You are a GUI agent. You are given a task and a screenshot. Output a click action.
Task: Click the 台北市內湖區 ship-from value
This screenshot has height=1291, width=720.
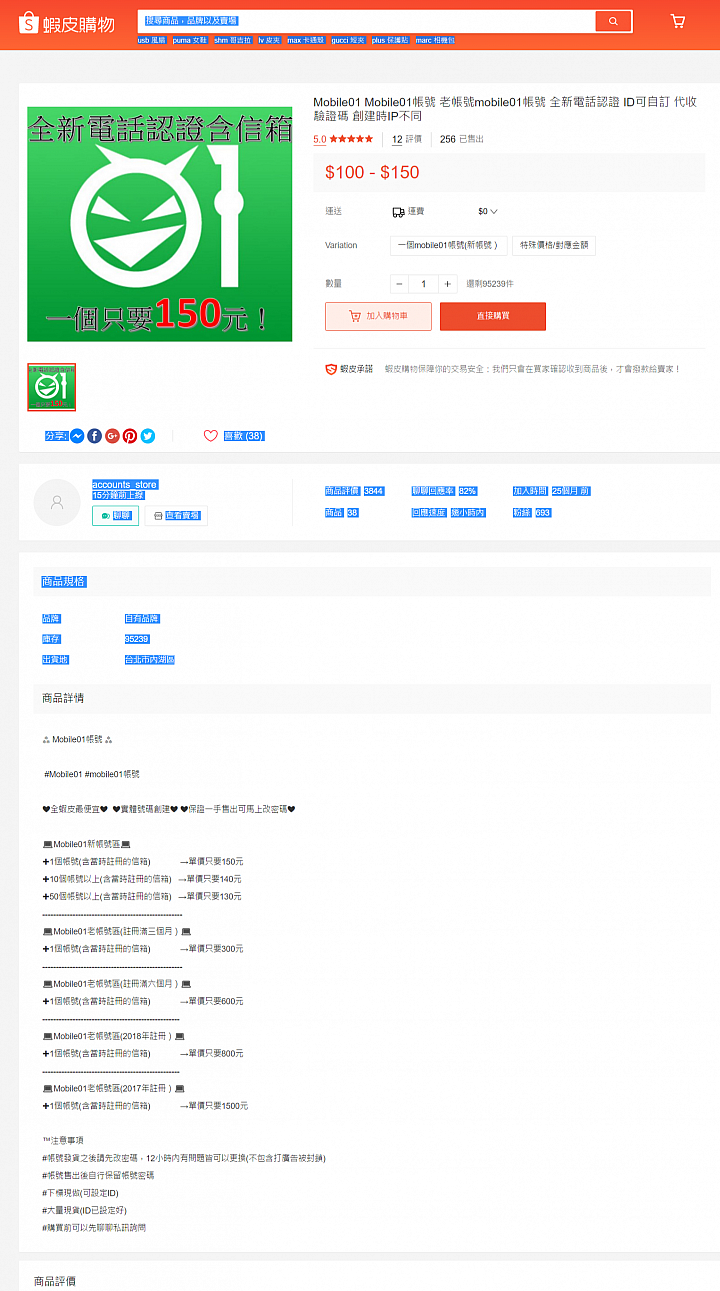150,660
